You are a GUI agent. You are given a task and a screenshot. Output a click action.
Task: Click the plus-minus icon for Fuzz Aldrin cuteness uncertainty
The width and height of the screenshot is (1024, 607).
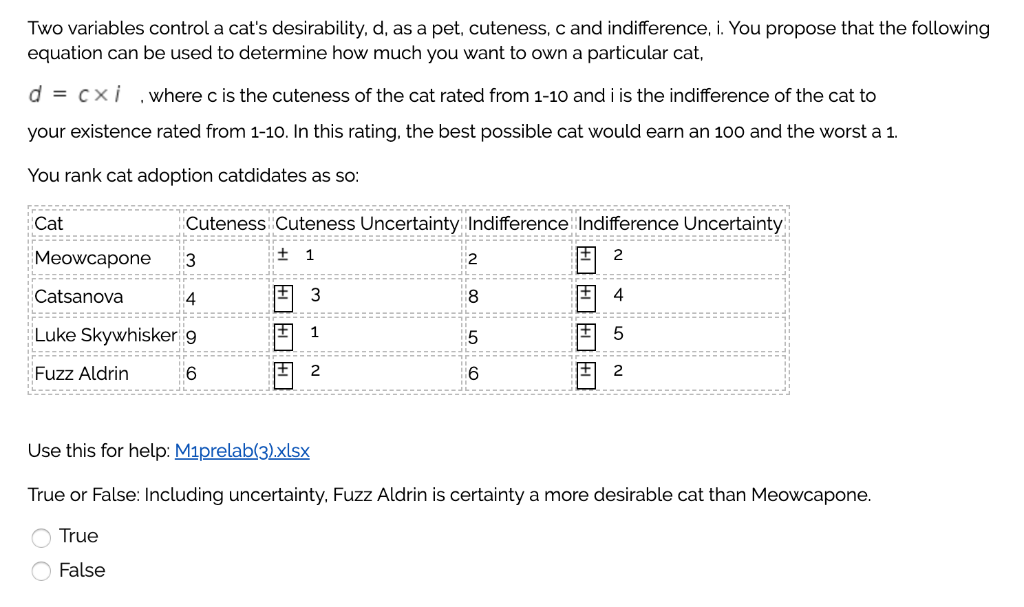(x=283, y=371)
